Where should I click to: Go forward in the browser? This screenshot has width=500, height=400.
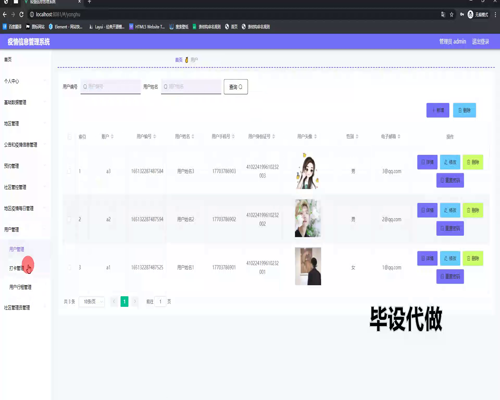(x=13, y=14)
